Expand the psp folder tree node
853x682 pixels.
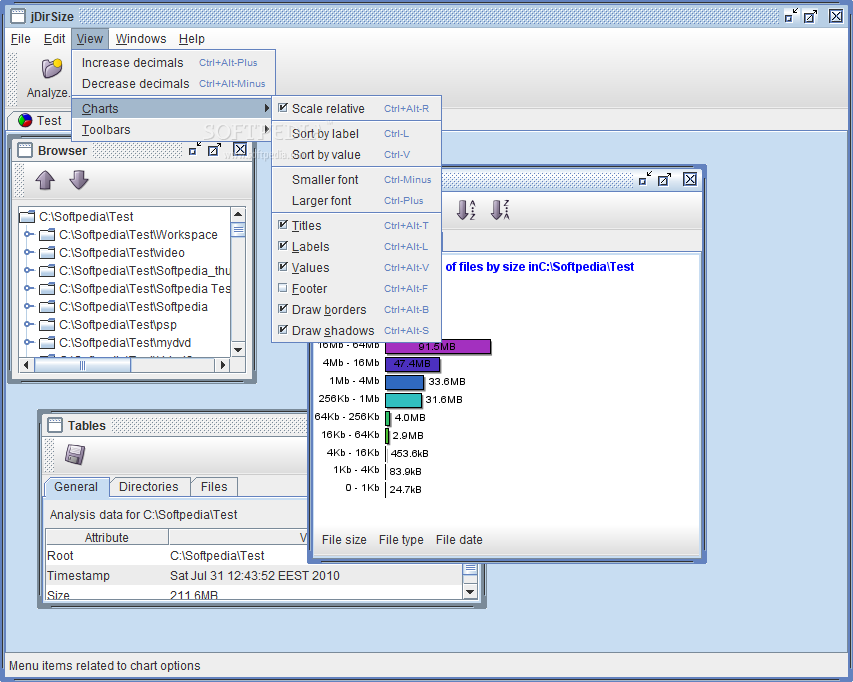(x=28, y=324)
